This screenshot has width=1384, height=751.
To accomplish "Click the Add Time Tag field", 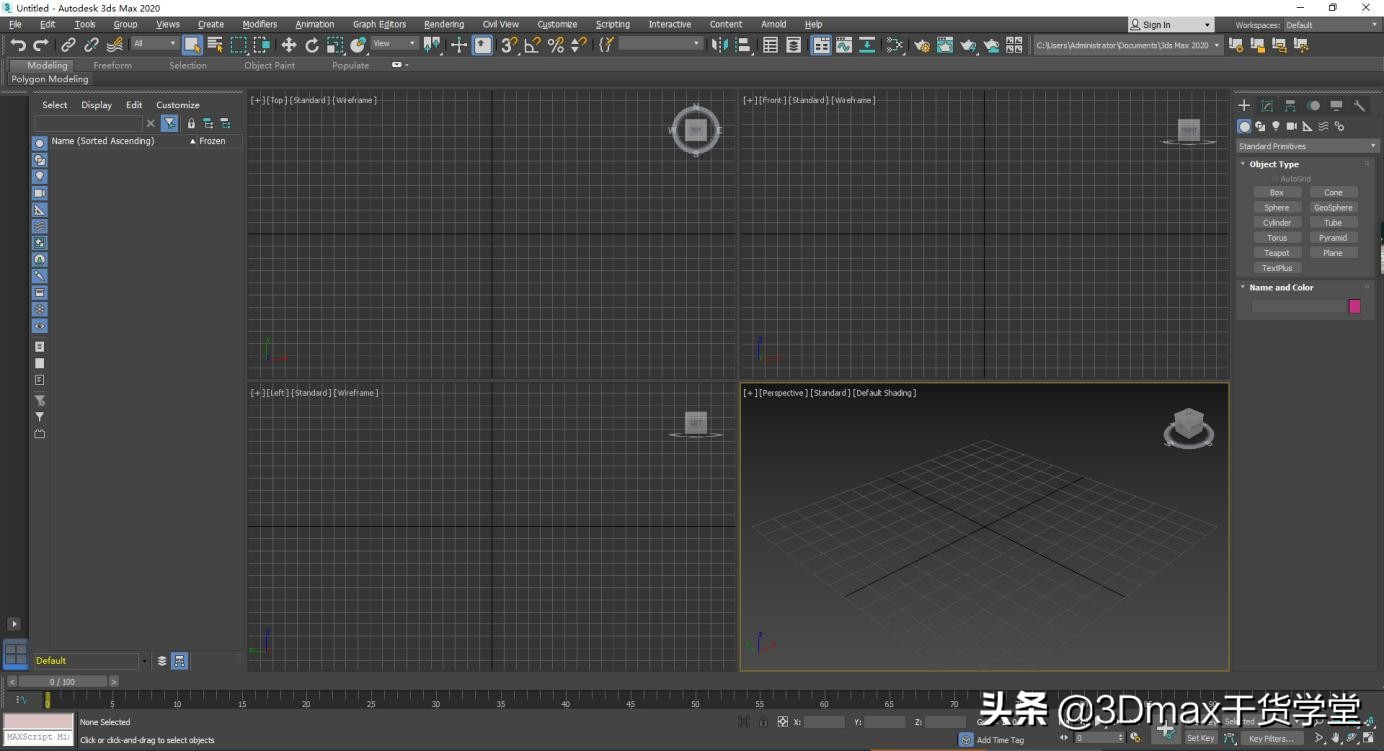I will [x=1000, y=739].
